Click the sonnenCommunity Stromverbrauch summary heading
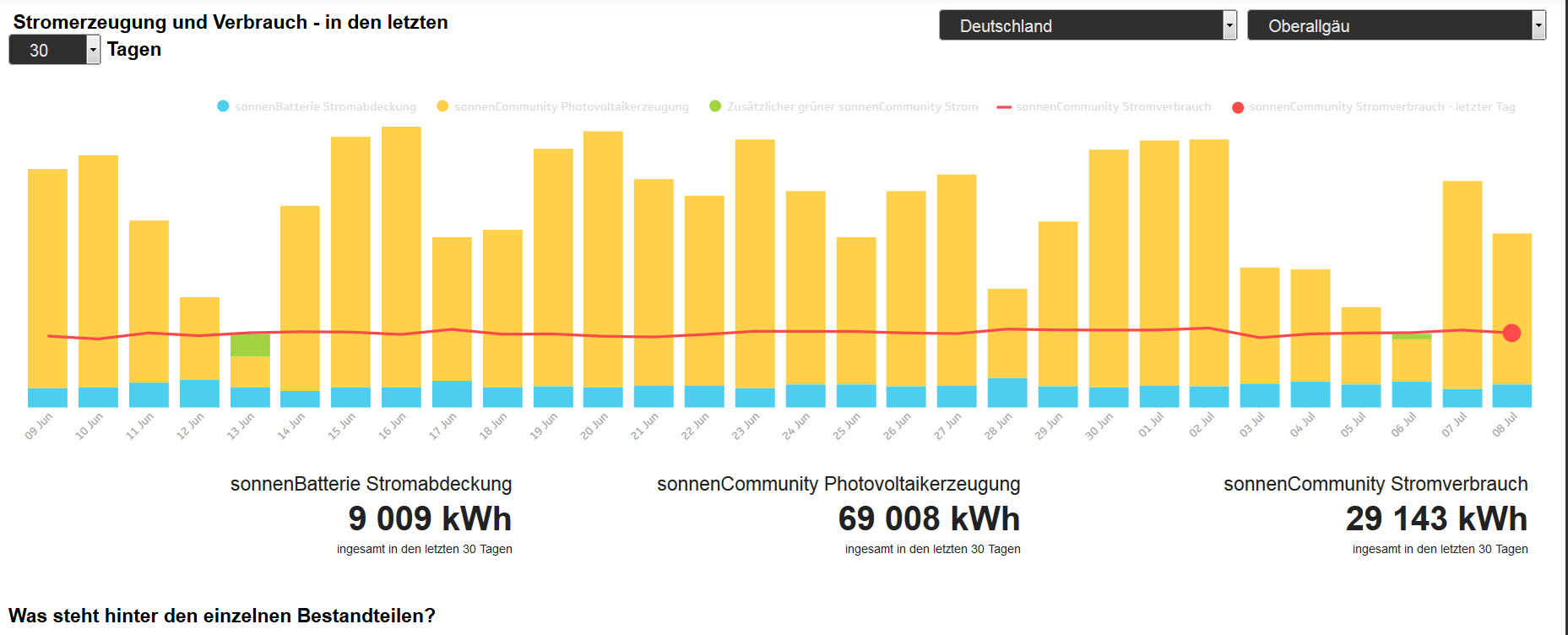Screen dimensions: 1568x635 coord(1375,484)
